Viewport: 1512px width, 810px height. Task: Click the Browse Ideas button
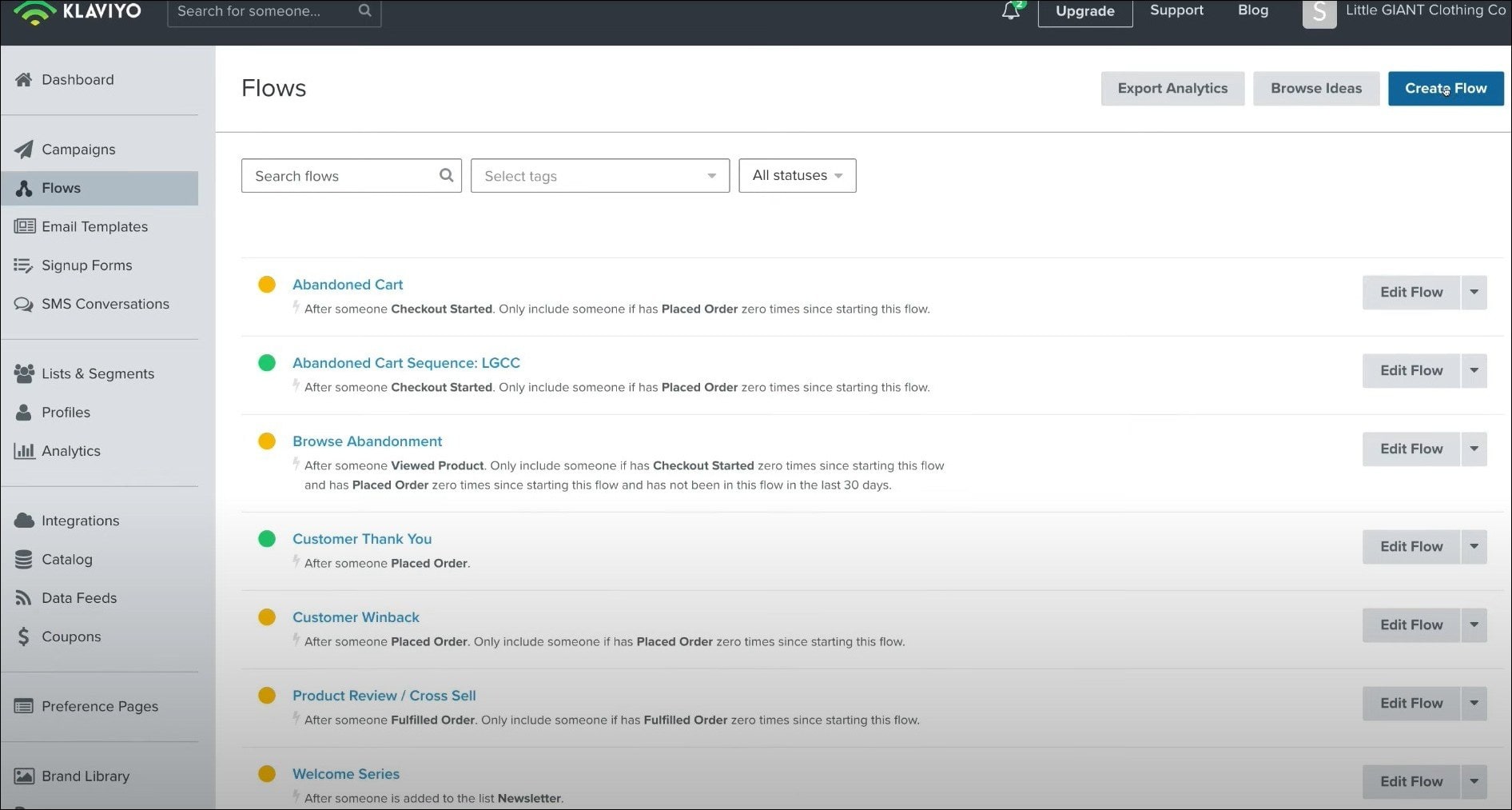[1316, 89]
